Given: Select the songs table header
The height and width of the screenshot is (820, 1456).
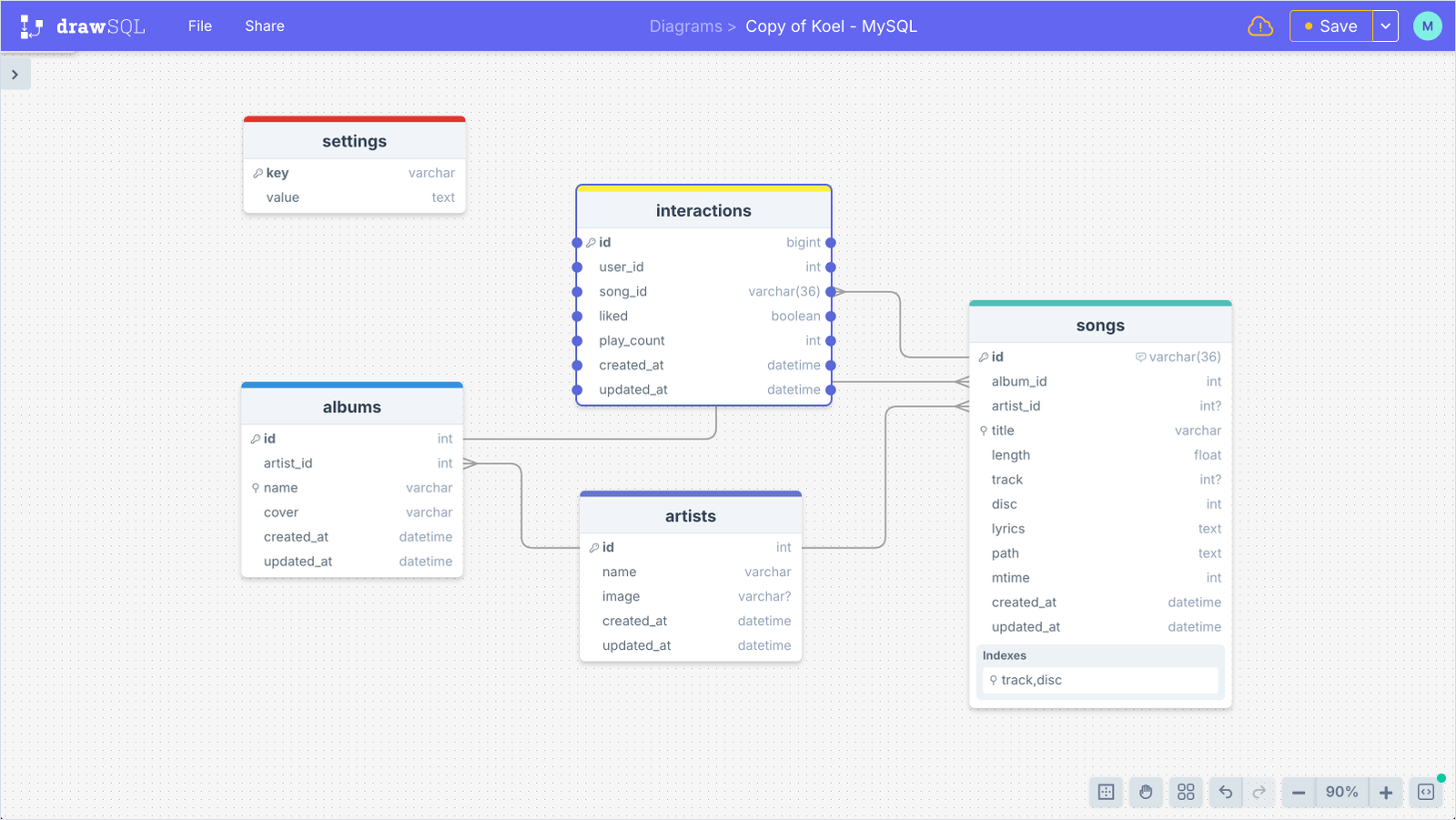Looking at the screenshot, I should 1100,325.
